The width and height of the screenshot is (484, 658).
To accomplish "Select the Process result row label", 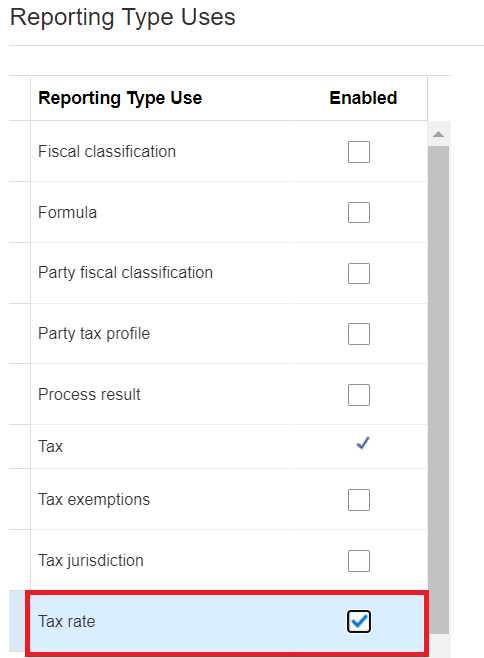I will [x=89, y=394].
